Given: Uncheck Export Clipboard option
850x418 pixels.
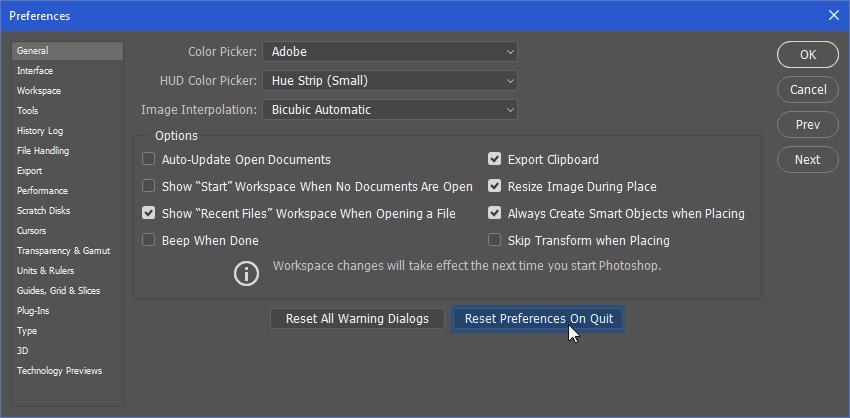Looking at the screenshot, I should click(494, 159).
